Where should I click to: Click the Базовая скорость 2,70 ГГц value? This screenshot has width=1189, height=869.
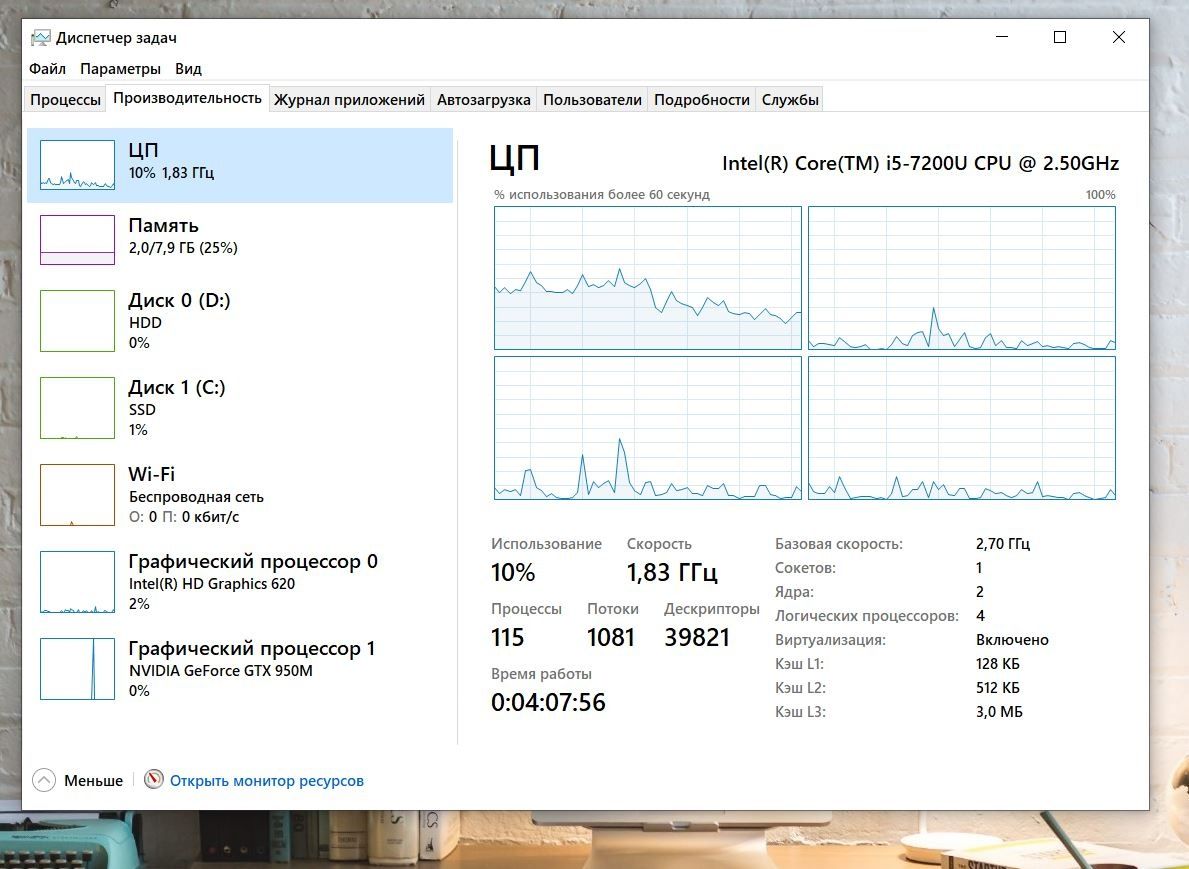pyautogui.click(x=1002, y=544)
